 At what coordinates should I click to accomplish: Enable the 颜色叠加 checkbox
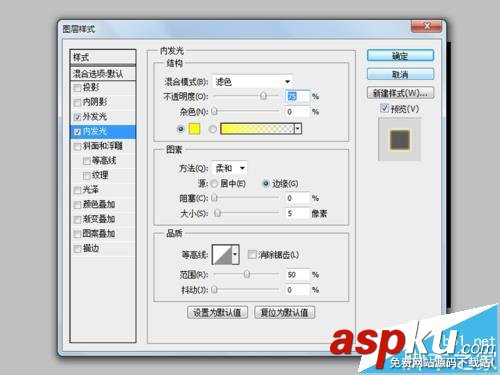pyautogui.click(x=77, y=205)
